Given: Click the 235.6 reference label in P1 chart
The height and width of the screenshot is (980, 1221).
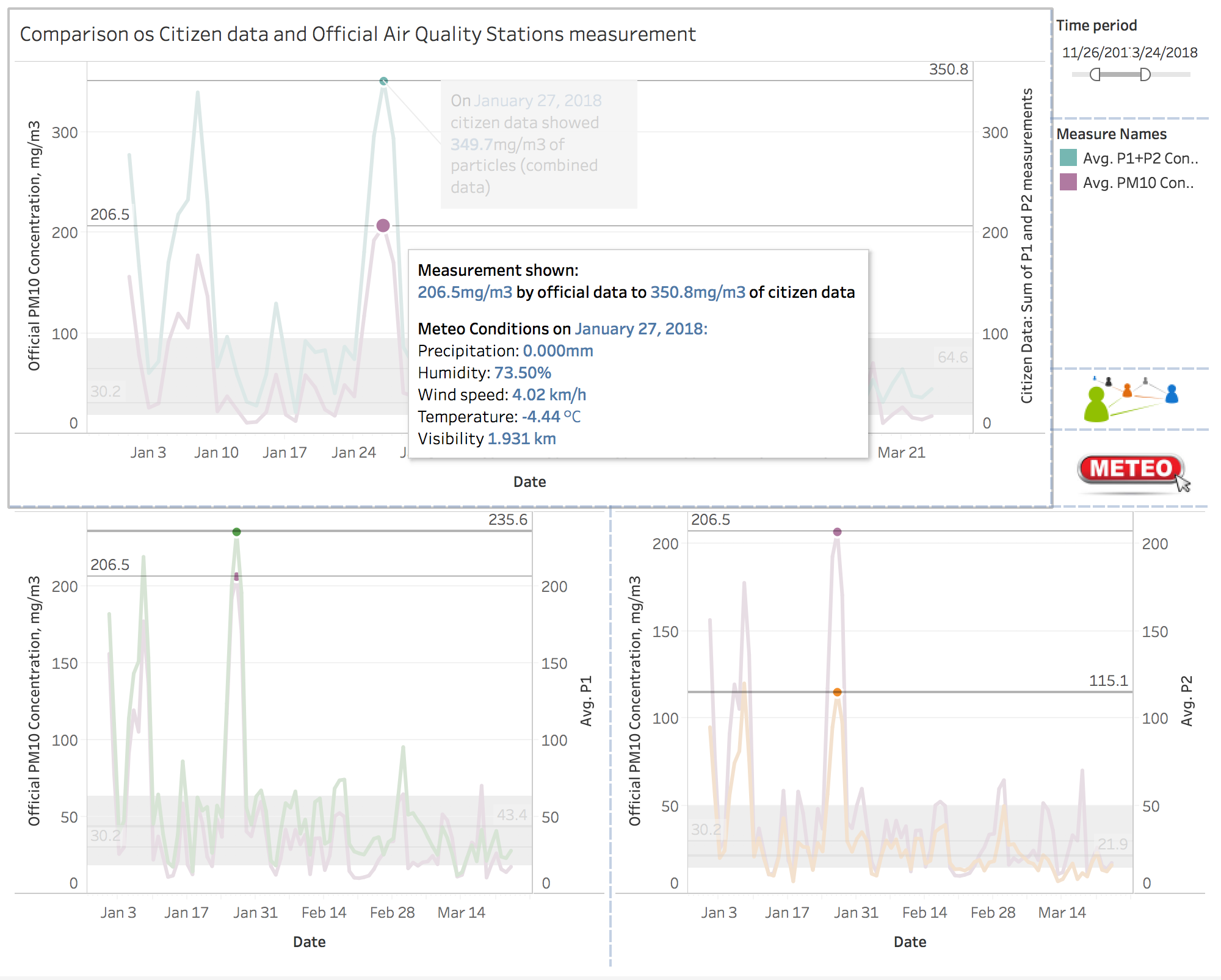Looking at the screenshot, I should 508,520.
